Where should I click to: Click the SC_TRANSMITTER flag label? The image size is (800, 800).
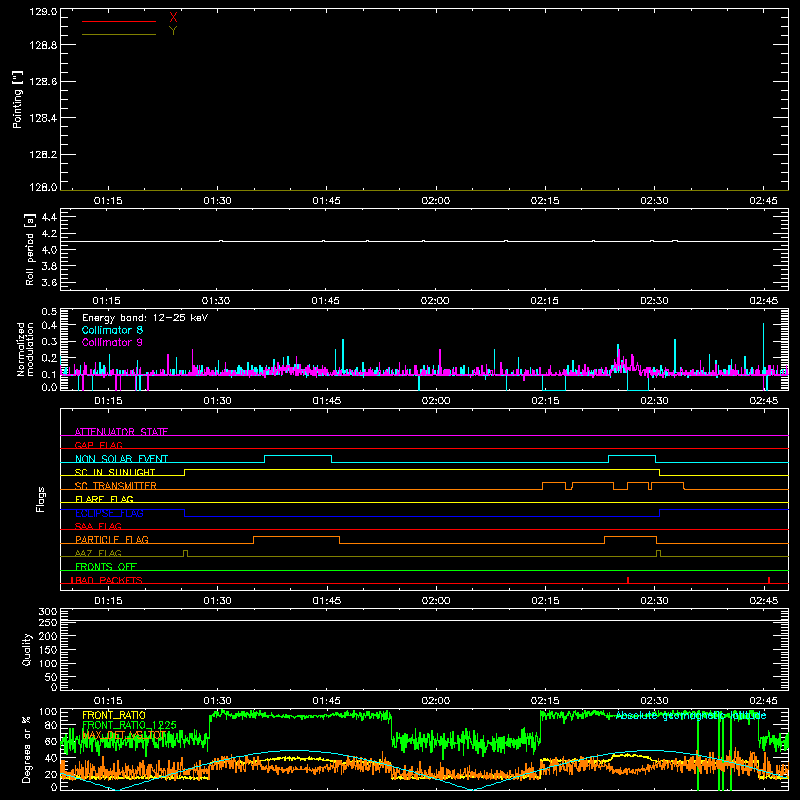pyautogui.click(x=116, y=486)
